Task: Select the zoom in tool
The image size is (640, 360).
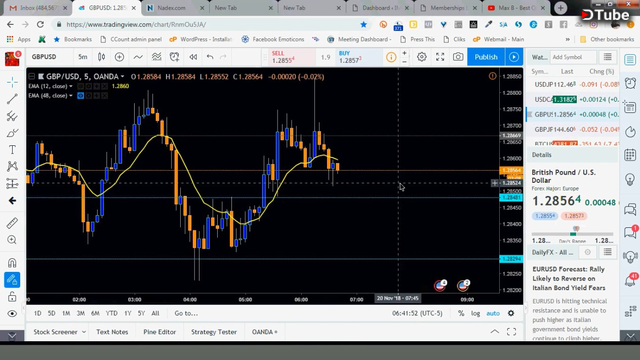Action: coord(12,240)
